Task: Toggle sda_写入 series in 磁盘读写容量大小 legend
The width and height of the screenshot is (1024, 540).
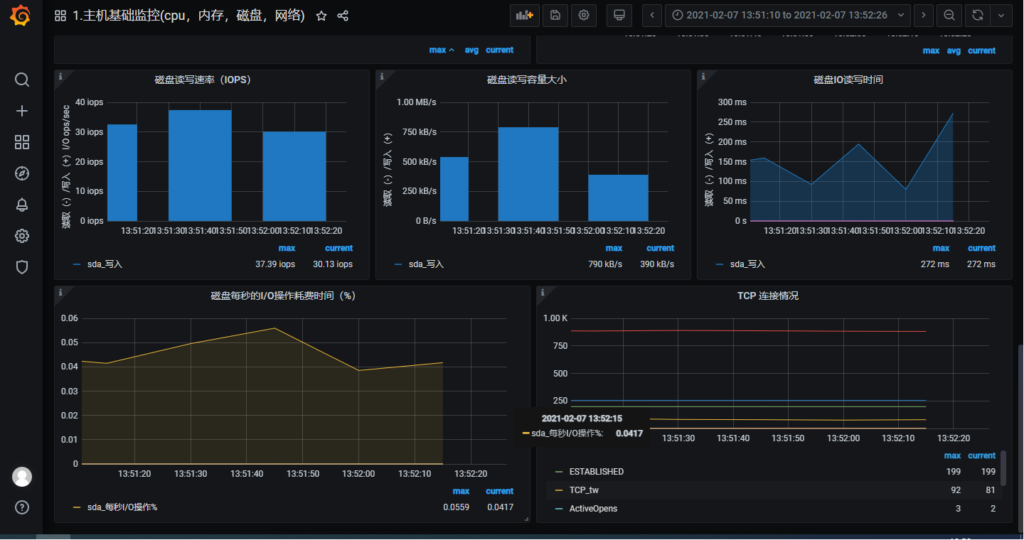Action: tap(426, 264)
